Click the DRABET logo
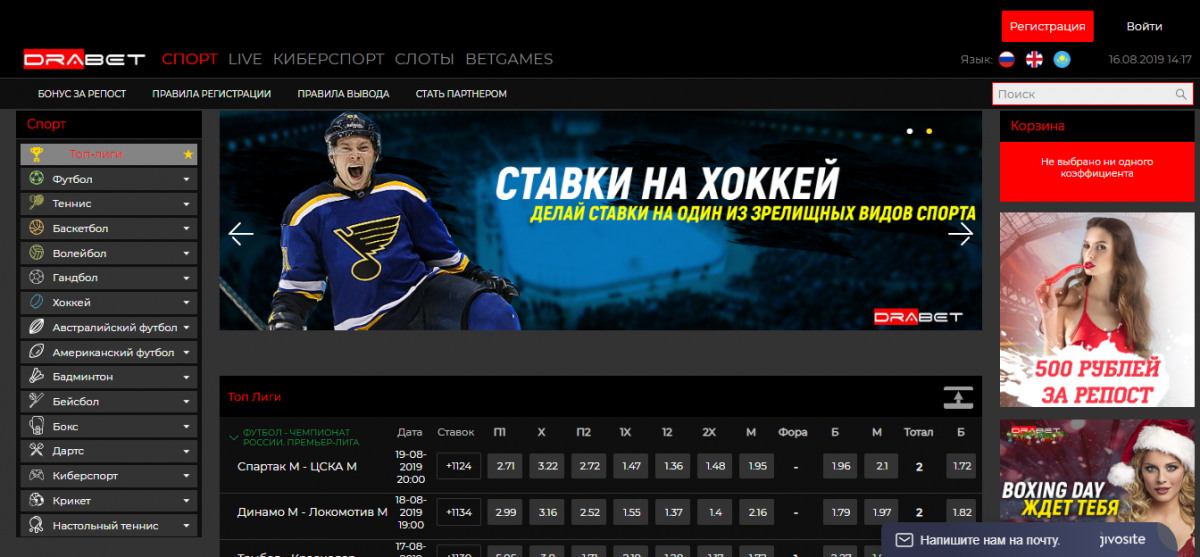The height and width of the screenshot is (557, 1200). [x=85, y=59]
